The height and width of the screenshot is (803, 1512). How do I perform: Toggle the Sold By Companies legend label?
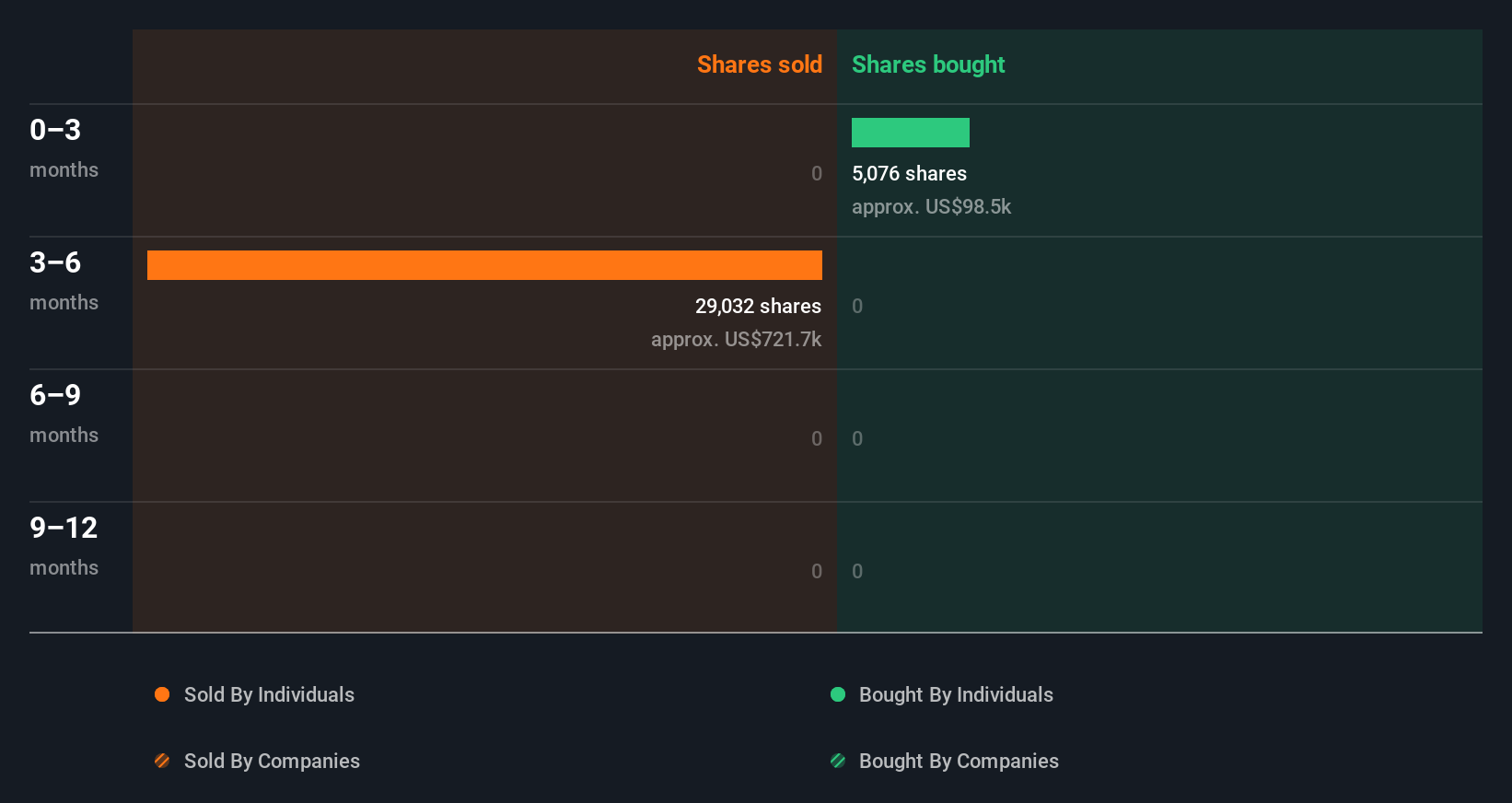[272, 762]
